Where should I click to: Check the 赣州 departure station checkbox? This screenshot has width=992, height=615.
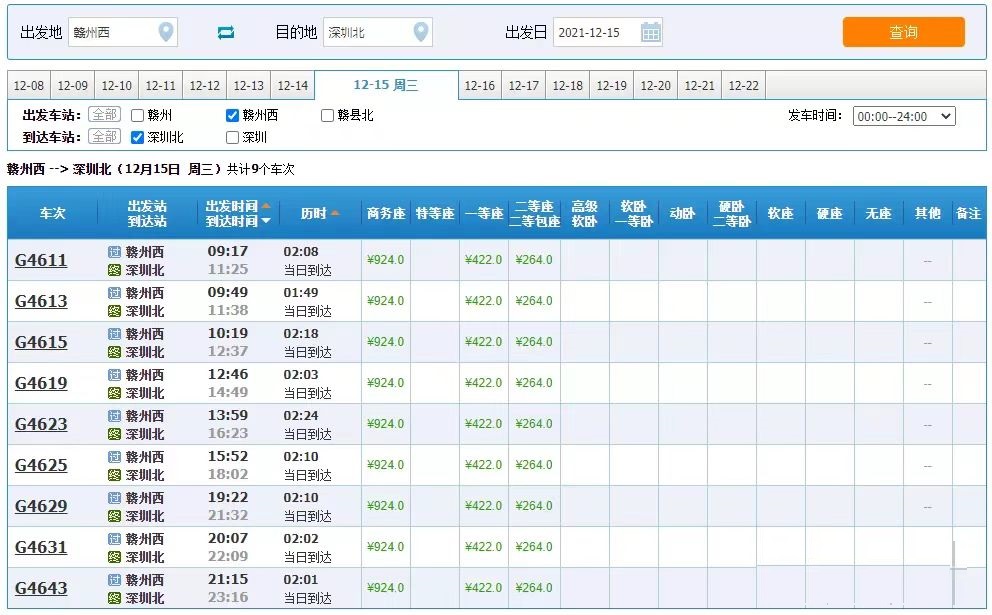pos(138,116)
